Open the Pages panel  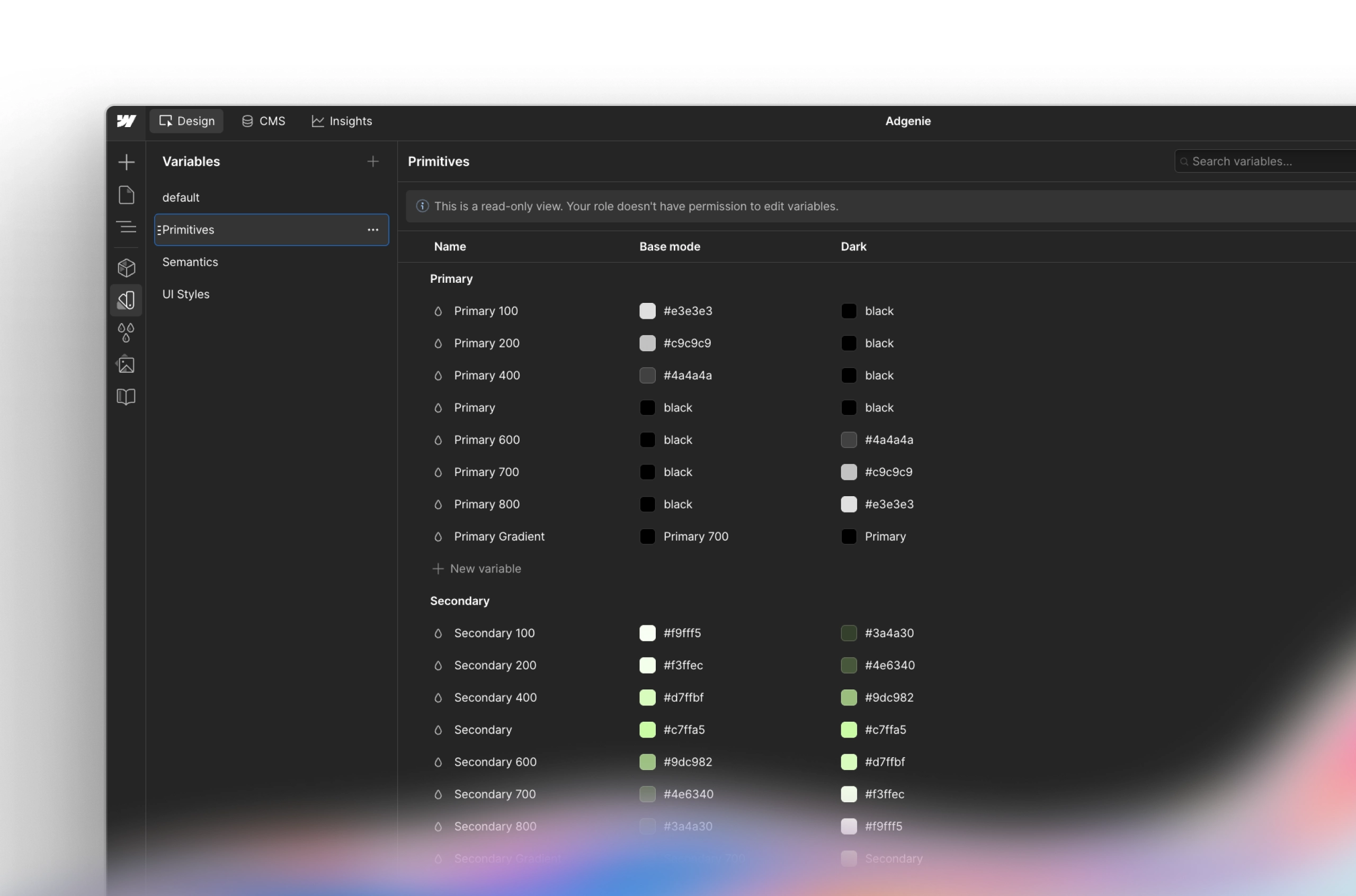(126, 195)
